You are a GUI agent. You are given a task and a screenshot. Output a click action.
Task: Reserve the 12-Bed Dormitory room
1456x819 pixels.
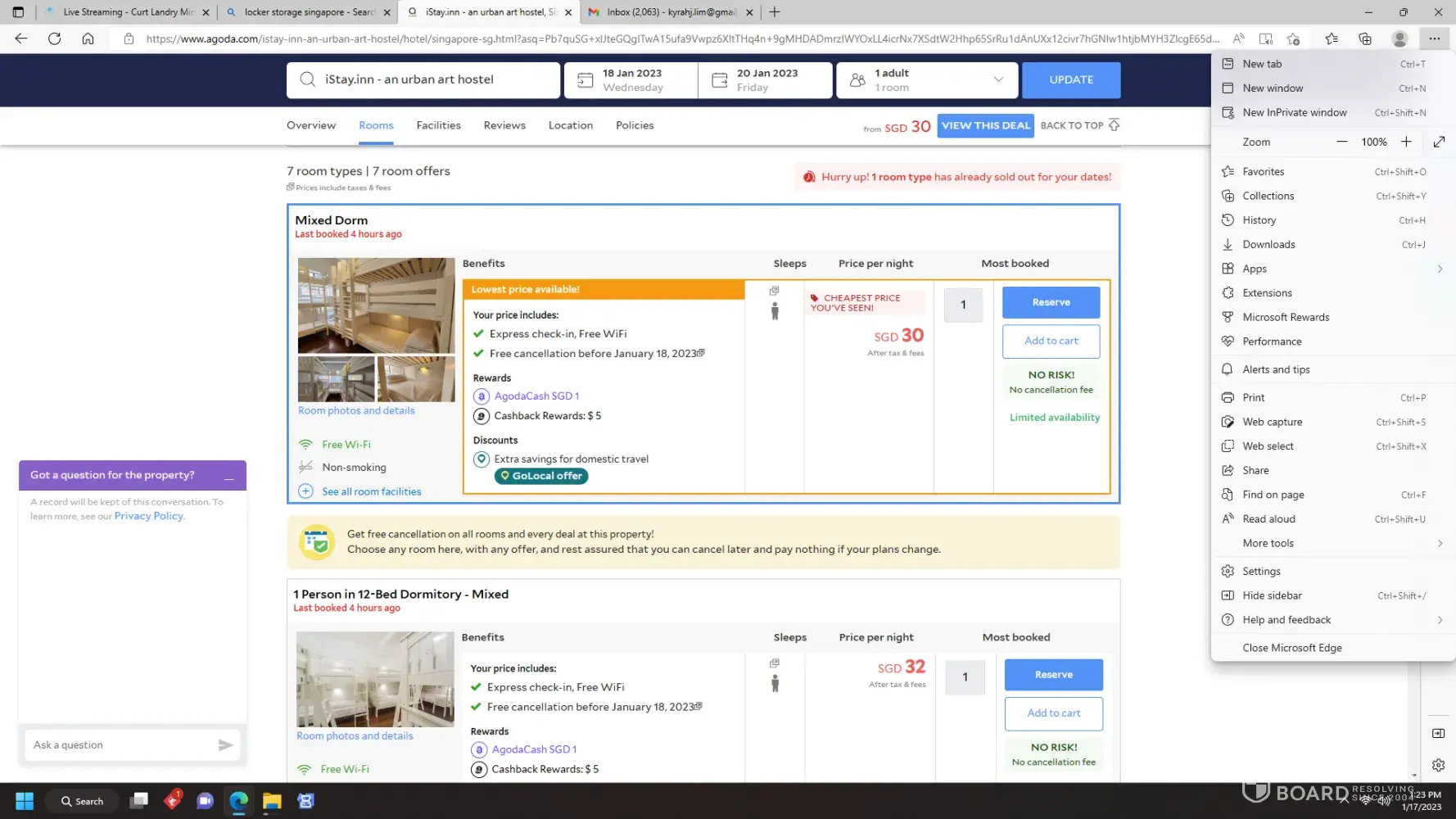[x=1053, y=675]
